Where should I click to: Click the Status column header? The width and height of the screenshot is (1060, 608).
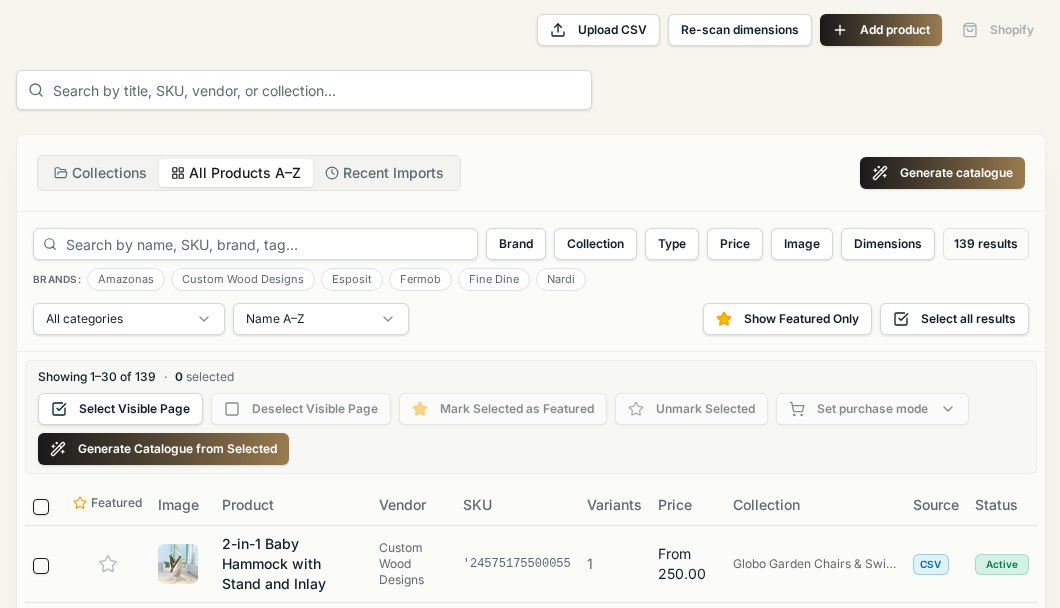[996, 505]
